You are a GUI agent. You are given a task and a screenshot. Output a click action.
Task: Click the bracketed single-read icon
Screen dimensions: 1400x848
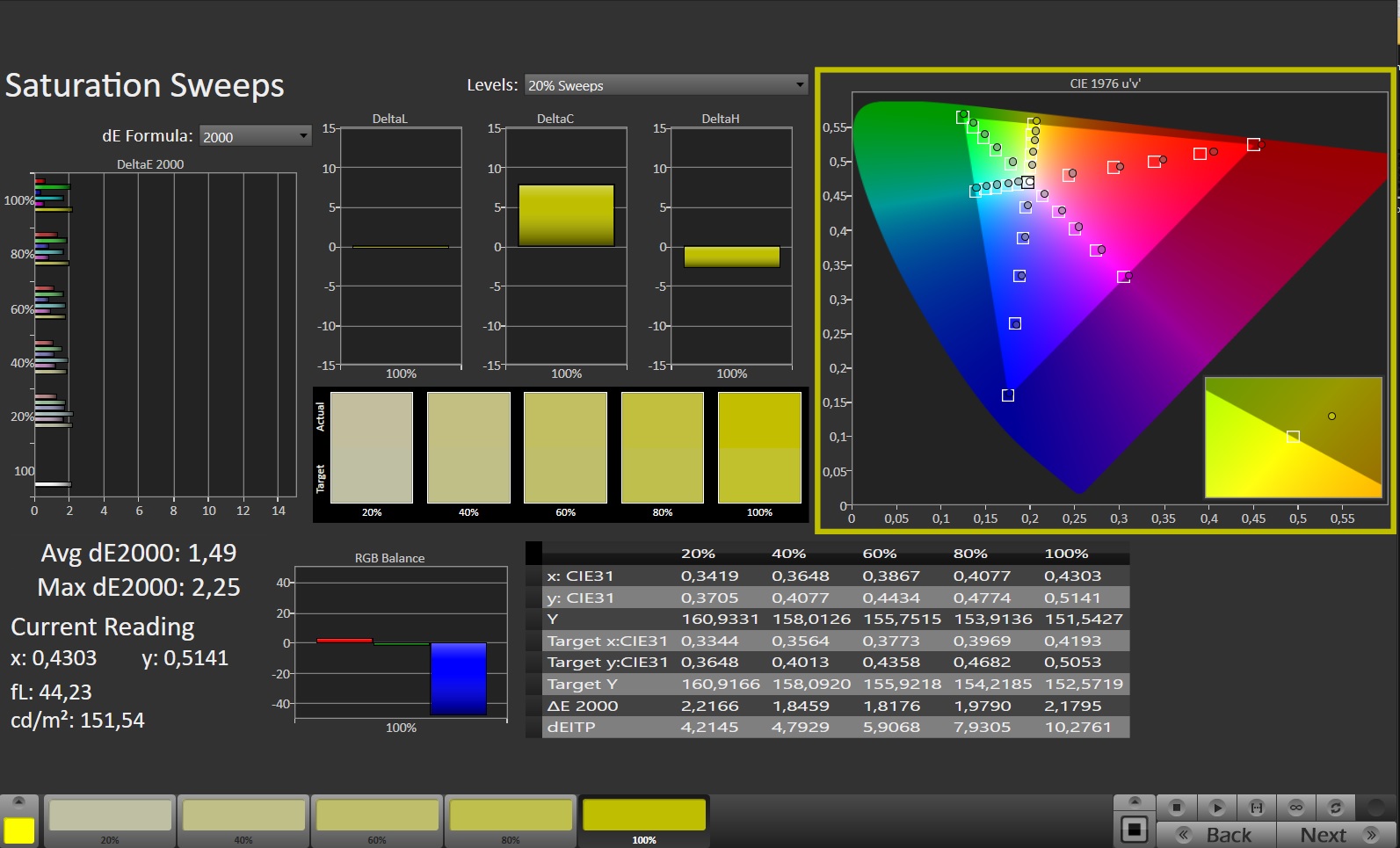pos(1256,807)
